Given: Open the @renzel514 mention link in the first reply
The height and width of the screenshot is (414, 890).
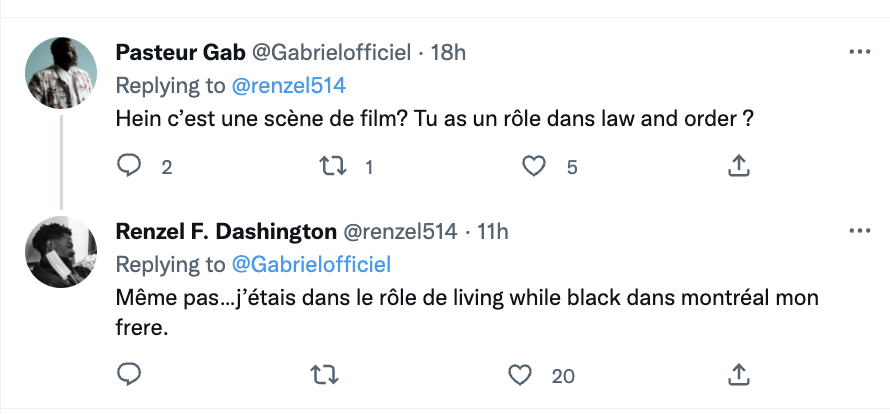Looking at the screenshot, I should [x=289, y=85].
